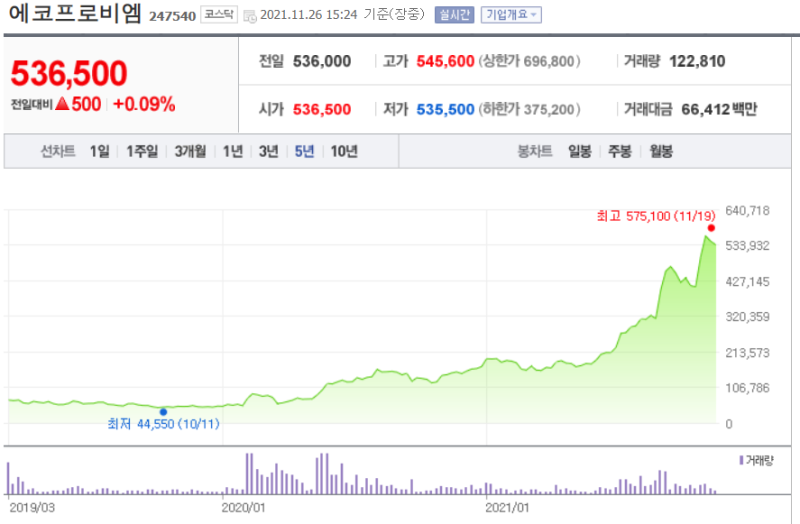Select the 3개월 line chart tab
Viewport: 800px width, 524px height.
[190, 151]
